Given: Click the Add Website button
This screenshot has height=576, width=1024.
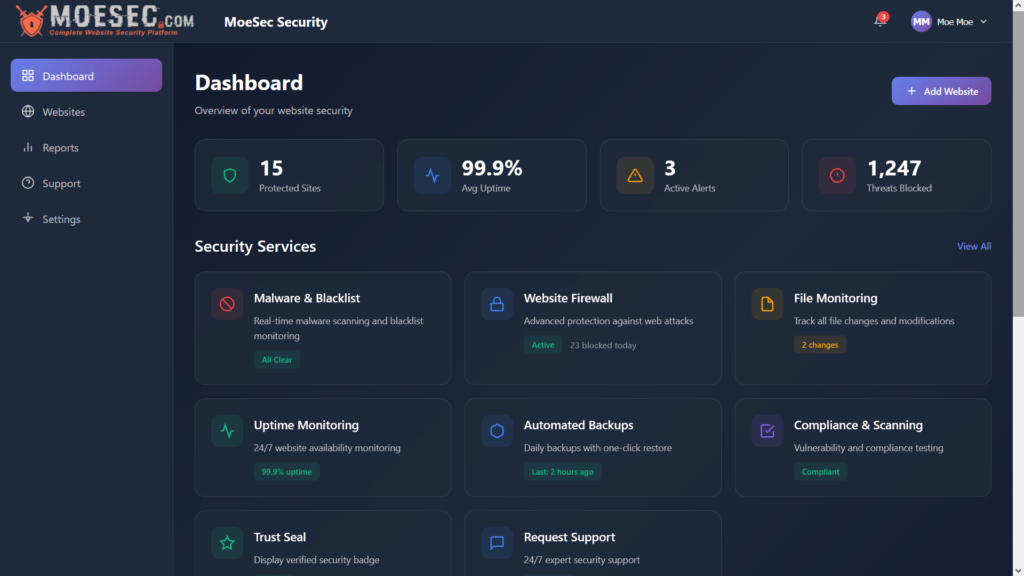Looking at the screenshot, I should (941, 90).
